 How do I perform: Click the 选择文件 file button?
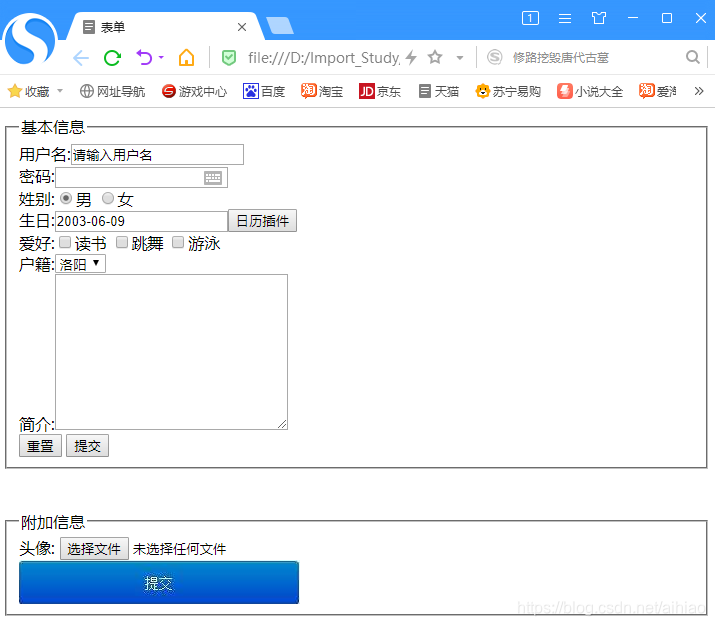click(x=94, y=549)
